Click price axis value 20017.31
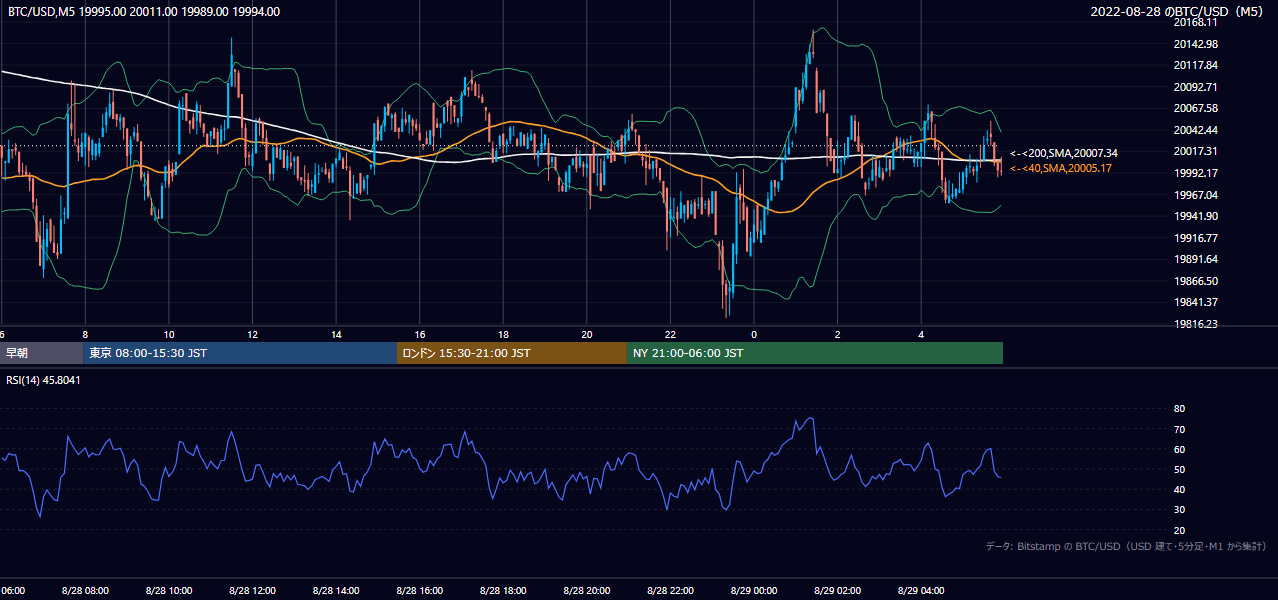This screenshot has height=600, width=1278. click(1196, 151)
